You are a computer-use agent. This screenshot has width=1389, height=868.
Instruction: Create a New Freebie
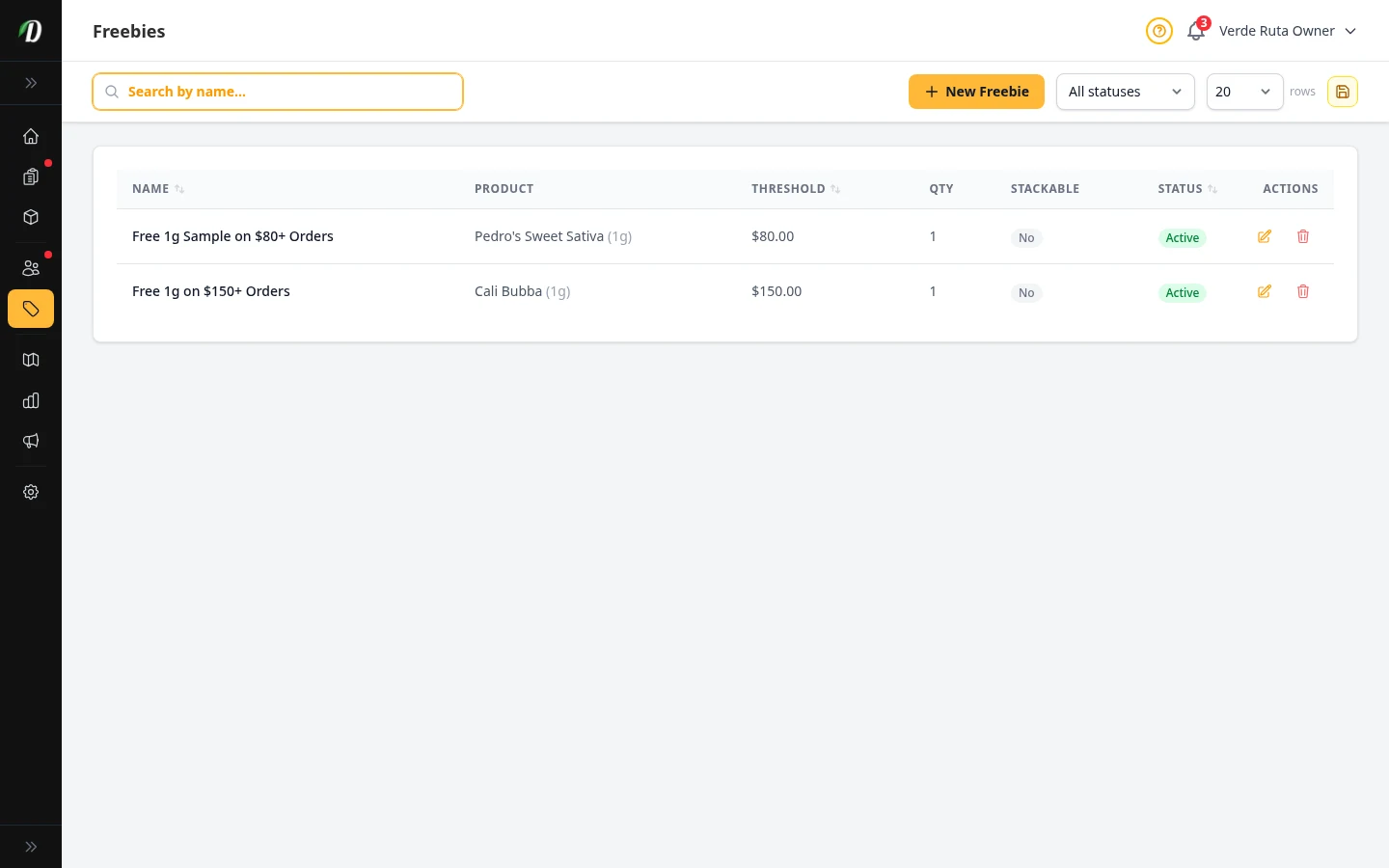pyautogui.click(x=976, y=92)
